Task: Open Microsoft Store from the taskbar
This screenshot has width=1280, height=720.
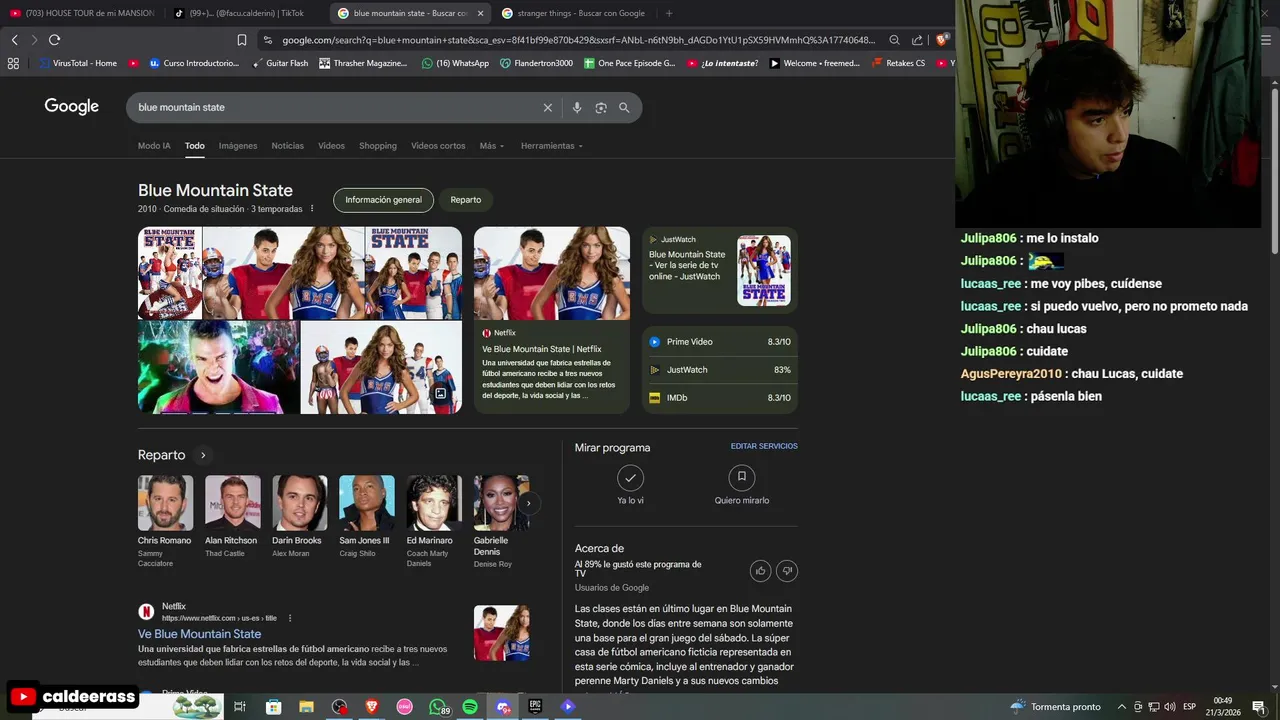Action: click(x=273, y=707)
